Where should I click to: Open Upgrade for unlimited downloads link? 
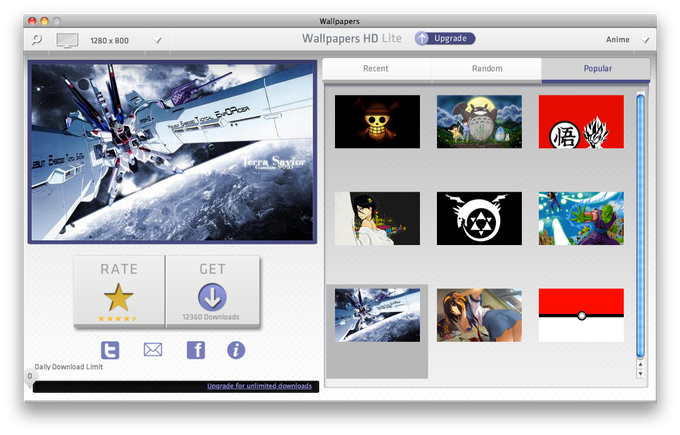point(259,386)
